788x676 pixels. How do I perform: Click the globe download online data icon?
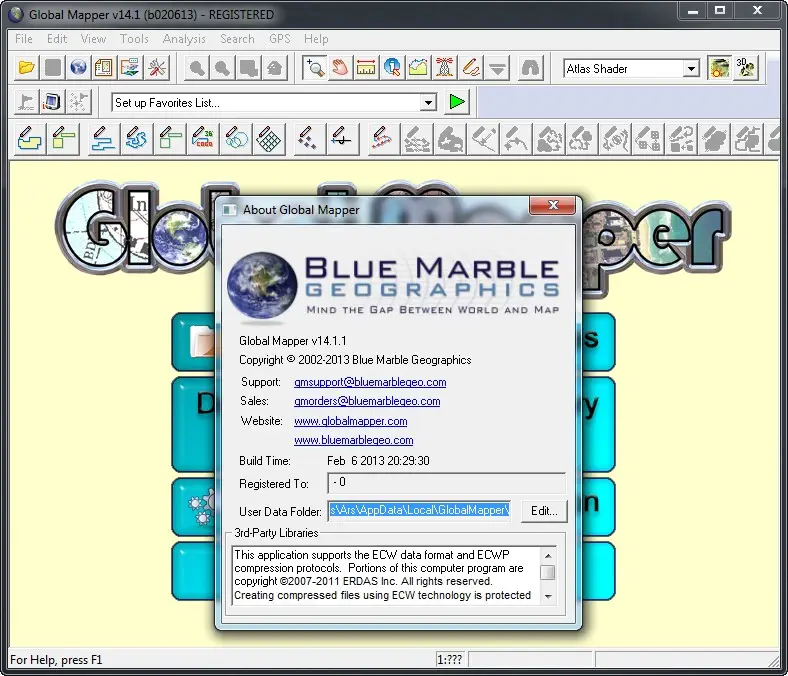pos(78,67)
